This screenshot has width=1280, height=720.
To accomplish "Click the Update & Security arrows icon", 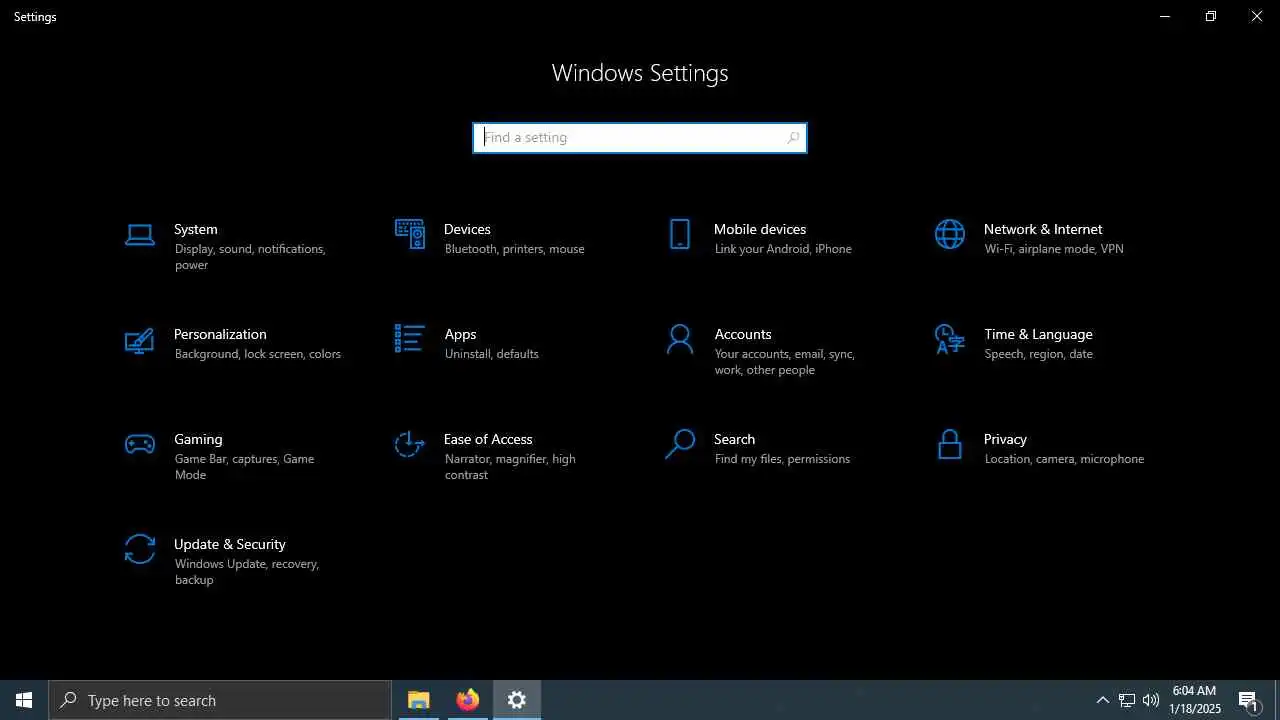I will 140,549.
